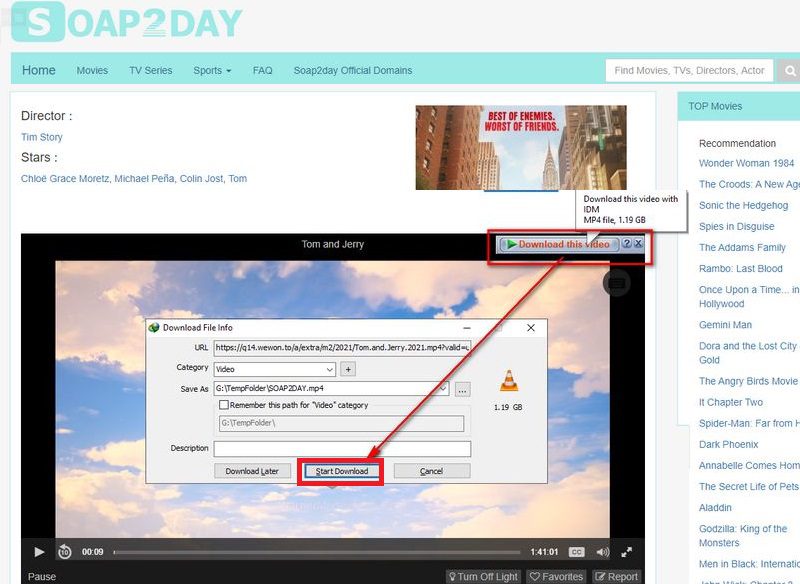Toggle closed captions with the CC icon
The height and width of the screenshot is (584, 800).
point(577,552)
